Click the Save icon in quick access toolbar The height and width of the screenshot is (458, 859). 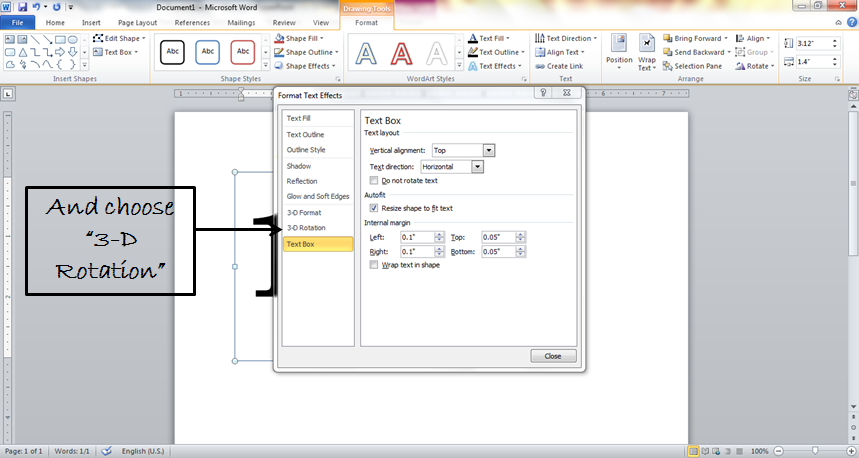(x=22, y=7)
